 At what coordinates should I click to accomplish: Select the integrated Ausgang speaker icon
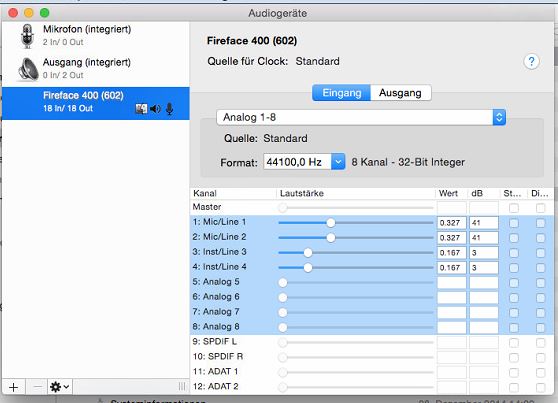point(28,69)
